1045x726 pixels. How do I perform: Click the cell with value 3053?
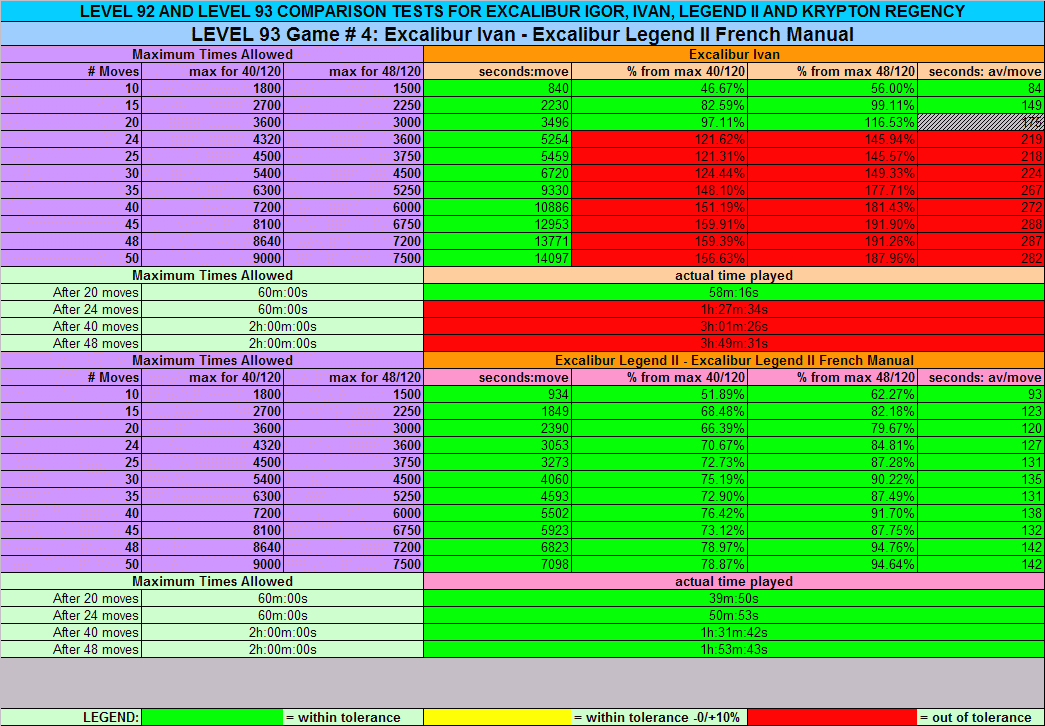click(497, 445)
